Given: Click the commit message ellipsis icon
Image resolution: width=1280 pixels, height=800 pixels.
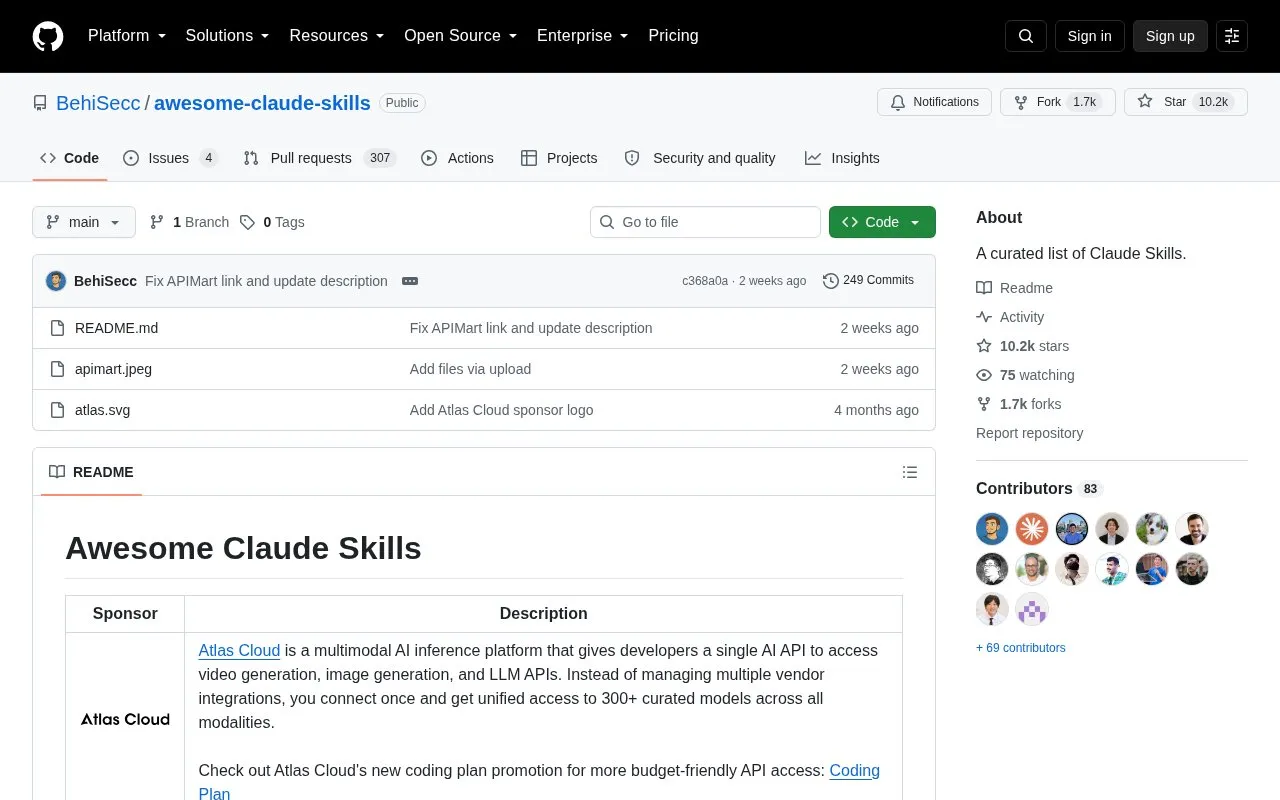Looking at the screenshot, I should click(x=410, y=281).
